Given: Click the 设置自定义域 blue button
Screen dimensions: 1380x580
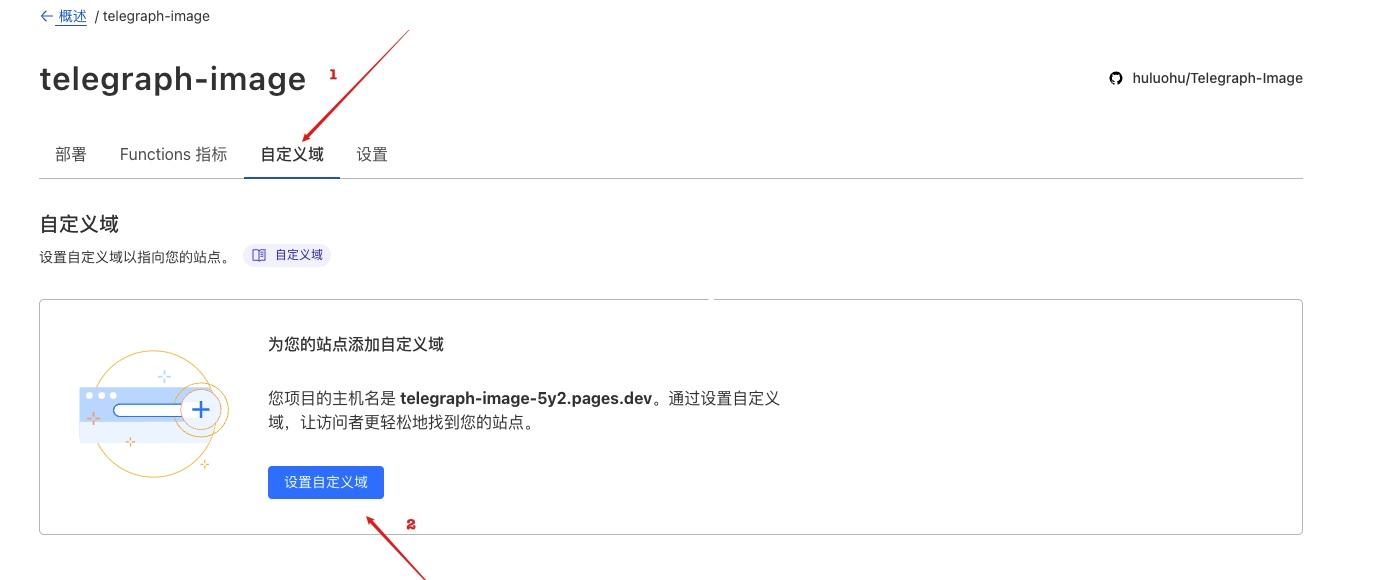Looking at the screenshot, I should [x=326, y=482].
